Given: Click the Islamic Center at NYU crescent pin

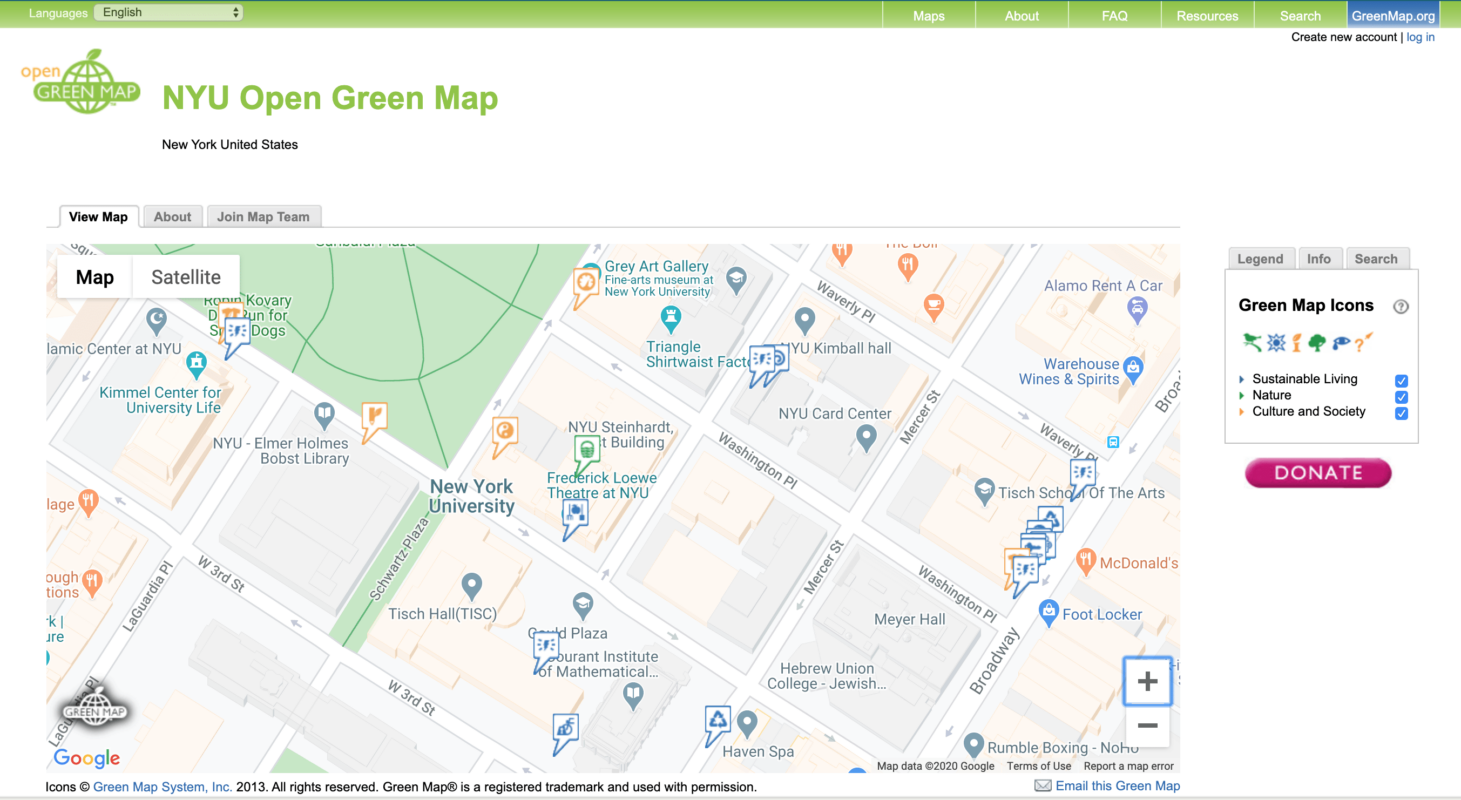Looking at the screenshot, I should [156, 320].
